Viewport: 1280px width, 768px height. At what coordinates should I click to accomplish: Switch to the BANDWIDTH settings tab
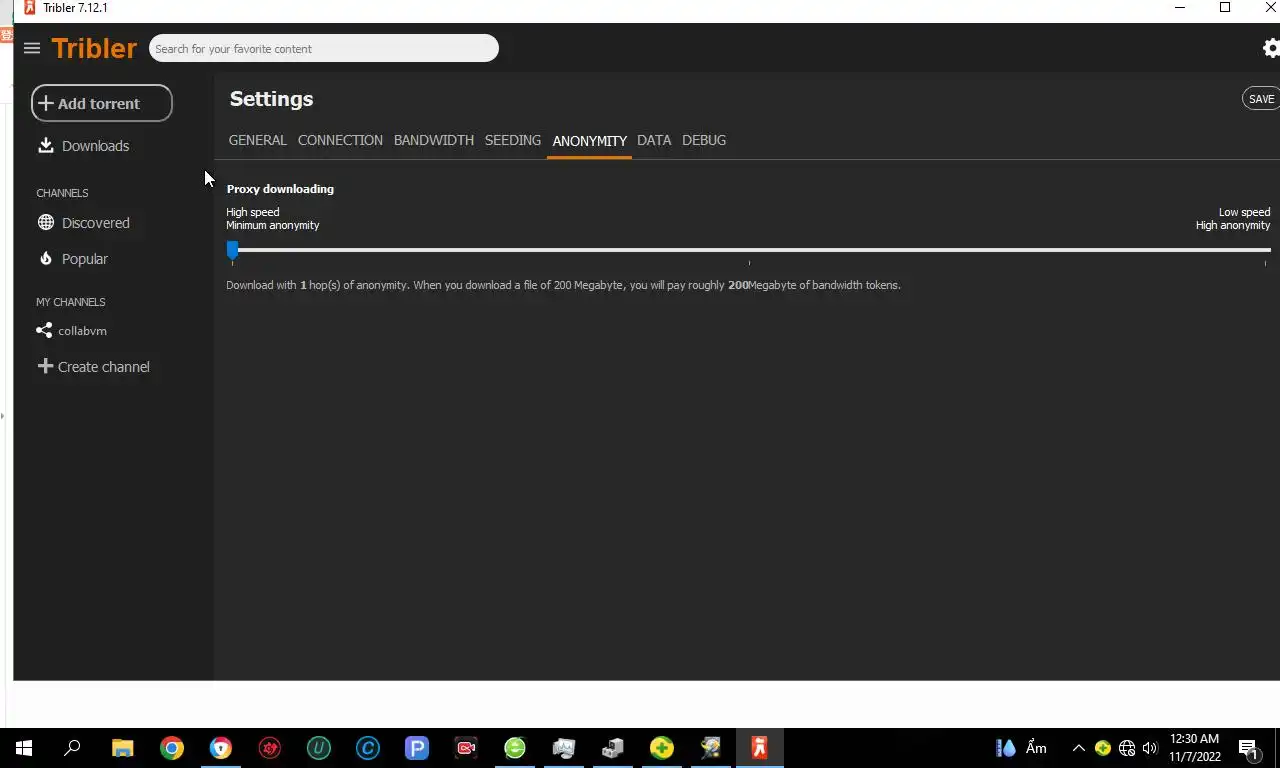click(x=434, y=140)
